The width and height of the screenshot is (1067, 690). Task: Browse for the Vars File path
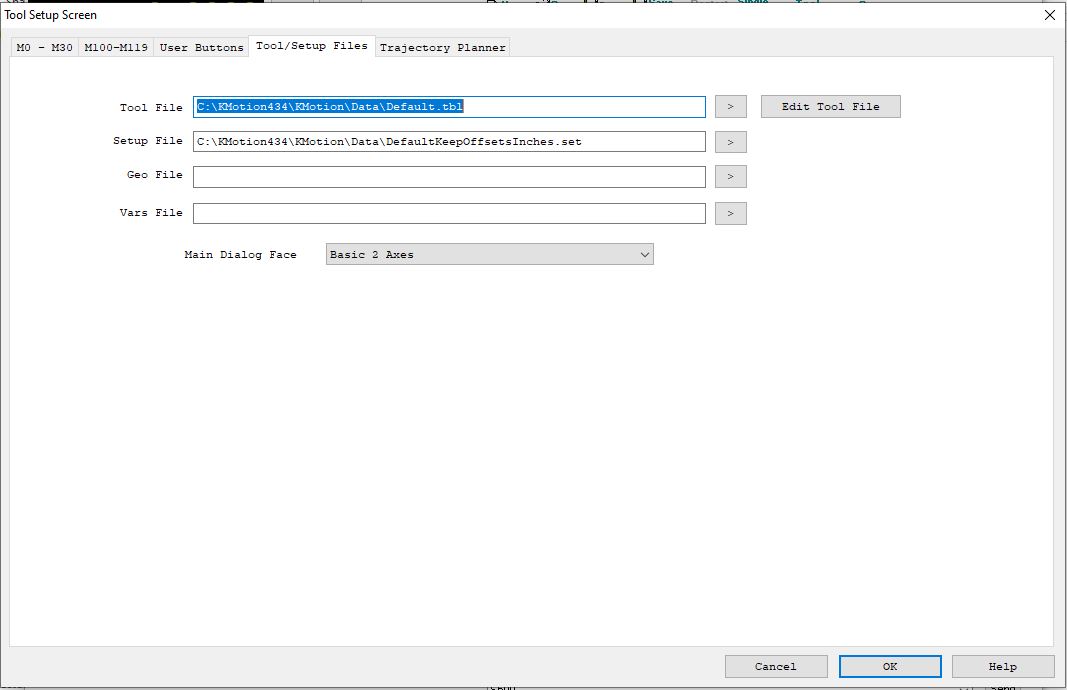(x=730, y=213)
